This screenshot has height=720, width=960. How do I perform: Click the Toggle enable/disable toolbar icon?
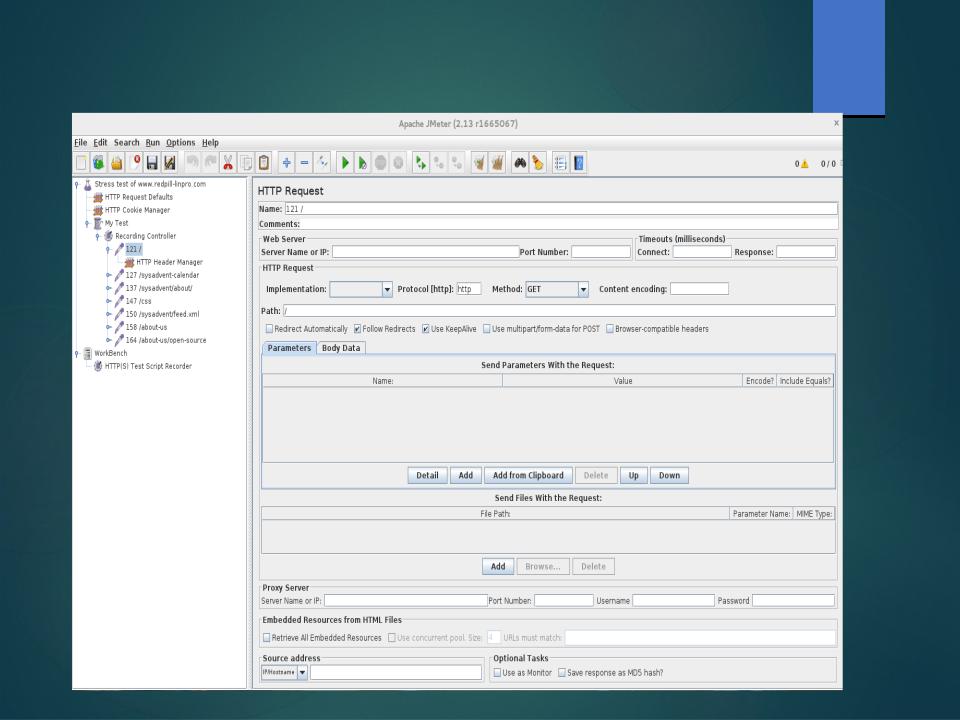pyautogui.click(x=323, y=163)
